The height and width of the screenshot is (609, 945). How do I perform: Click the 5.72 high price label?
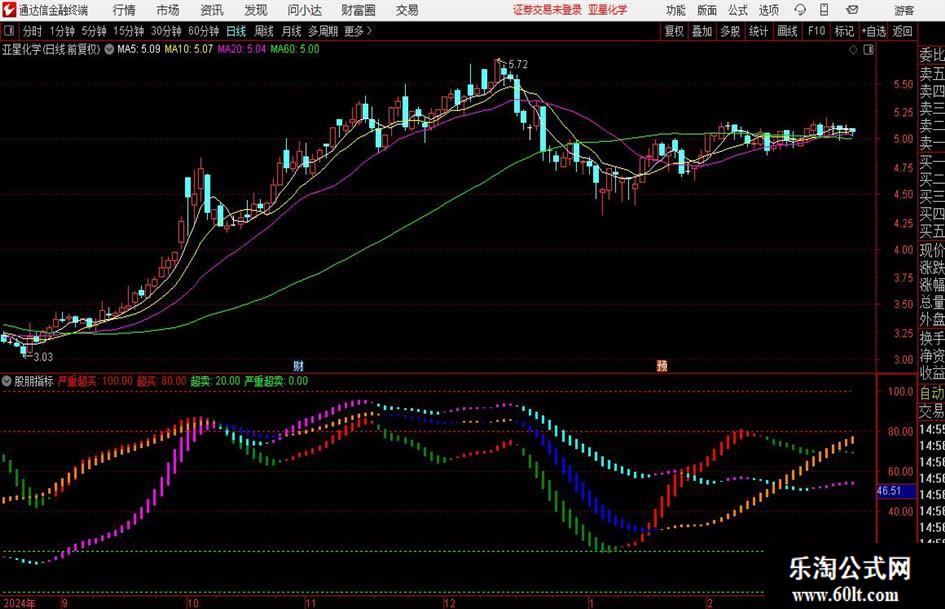point(518,65)
